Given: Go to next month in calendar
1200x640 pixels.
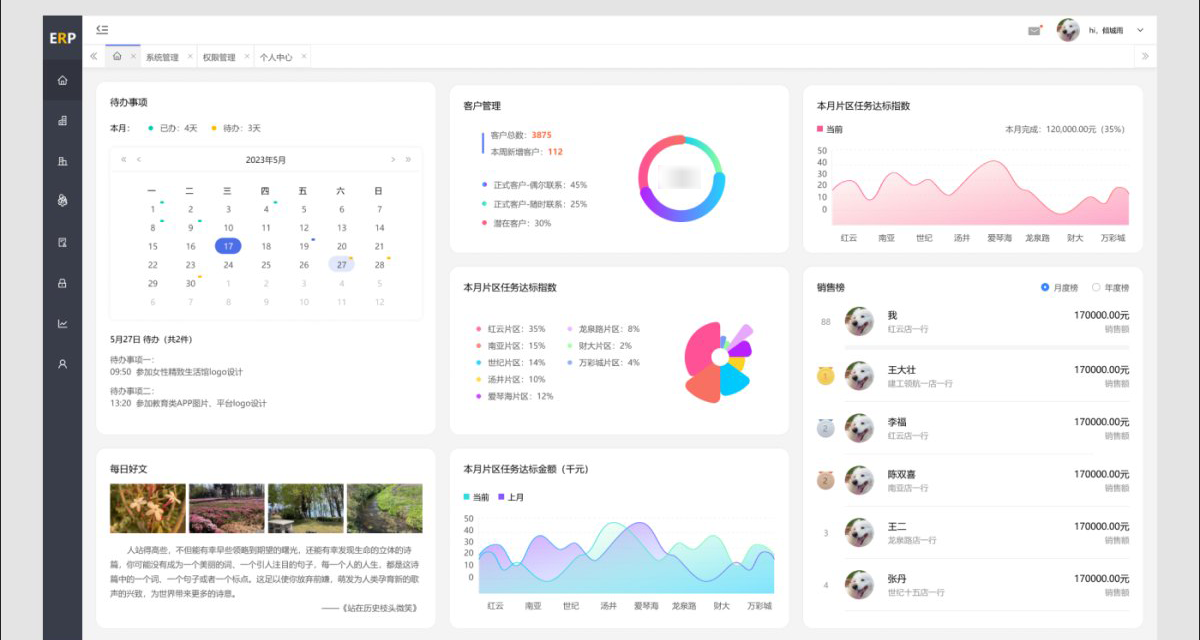Looking at the screenshot, I should click(x=393, y=160).
